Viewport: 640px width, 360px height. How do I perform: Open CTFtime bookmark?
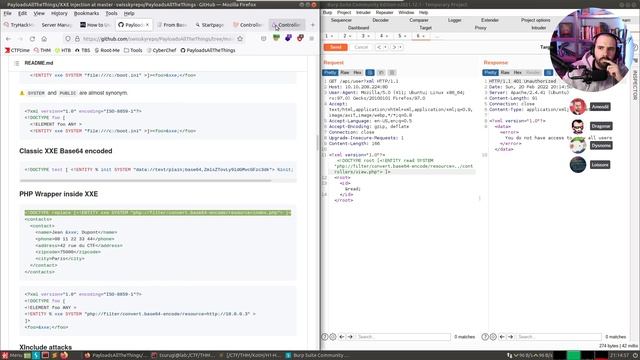17,50
